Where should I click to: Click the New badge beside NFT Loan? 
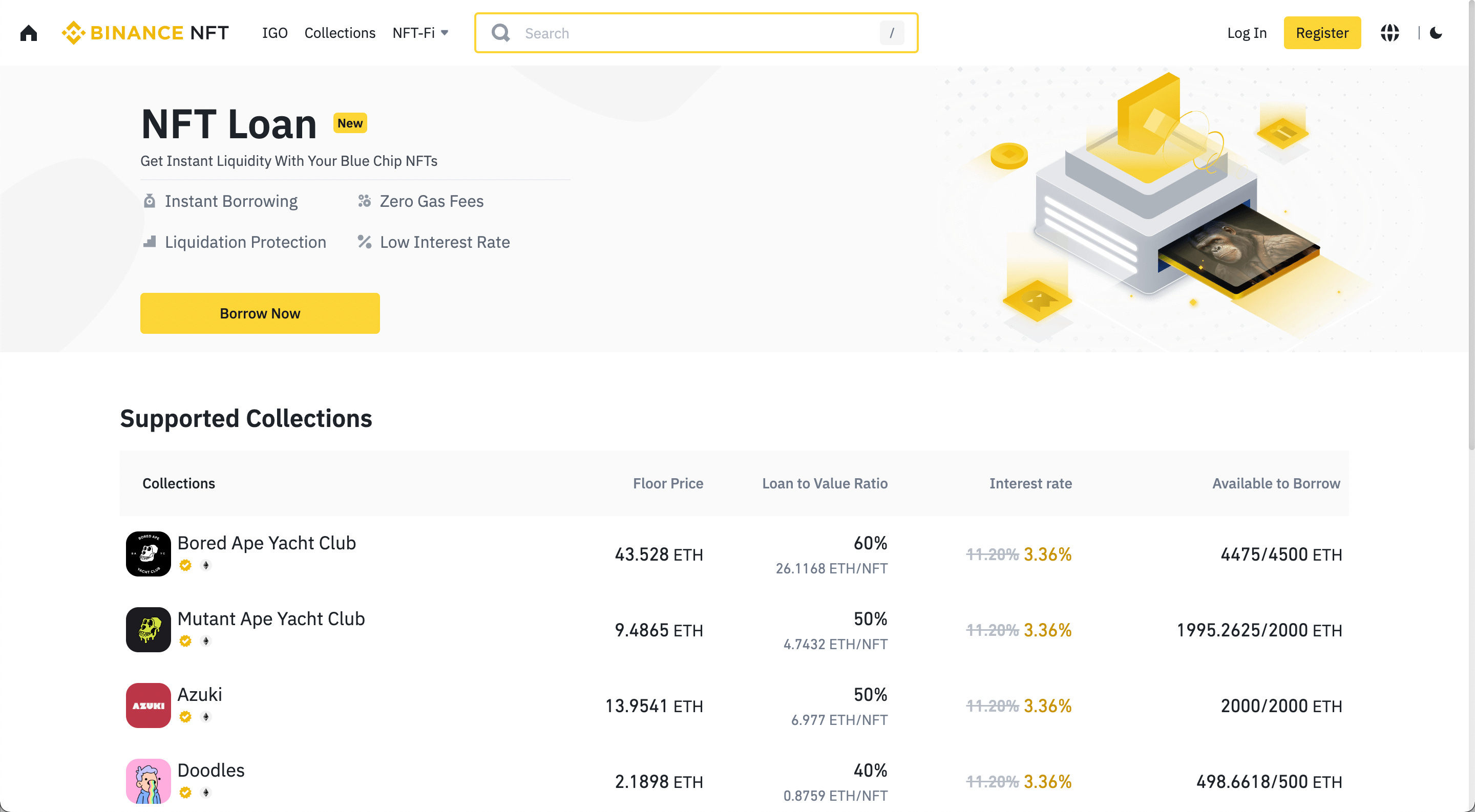tap(350, 123)
